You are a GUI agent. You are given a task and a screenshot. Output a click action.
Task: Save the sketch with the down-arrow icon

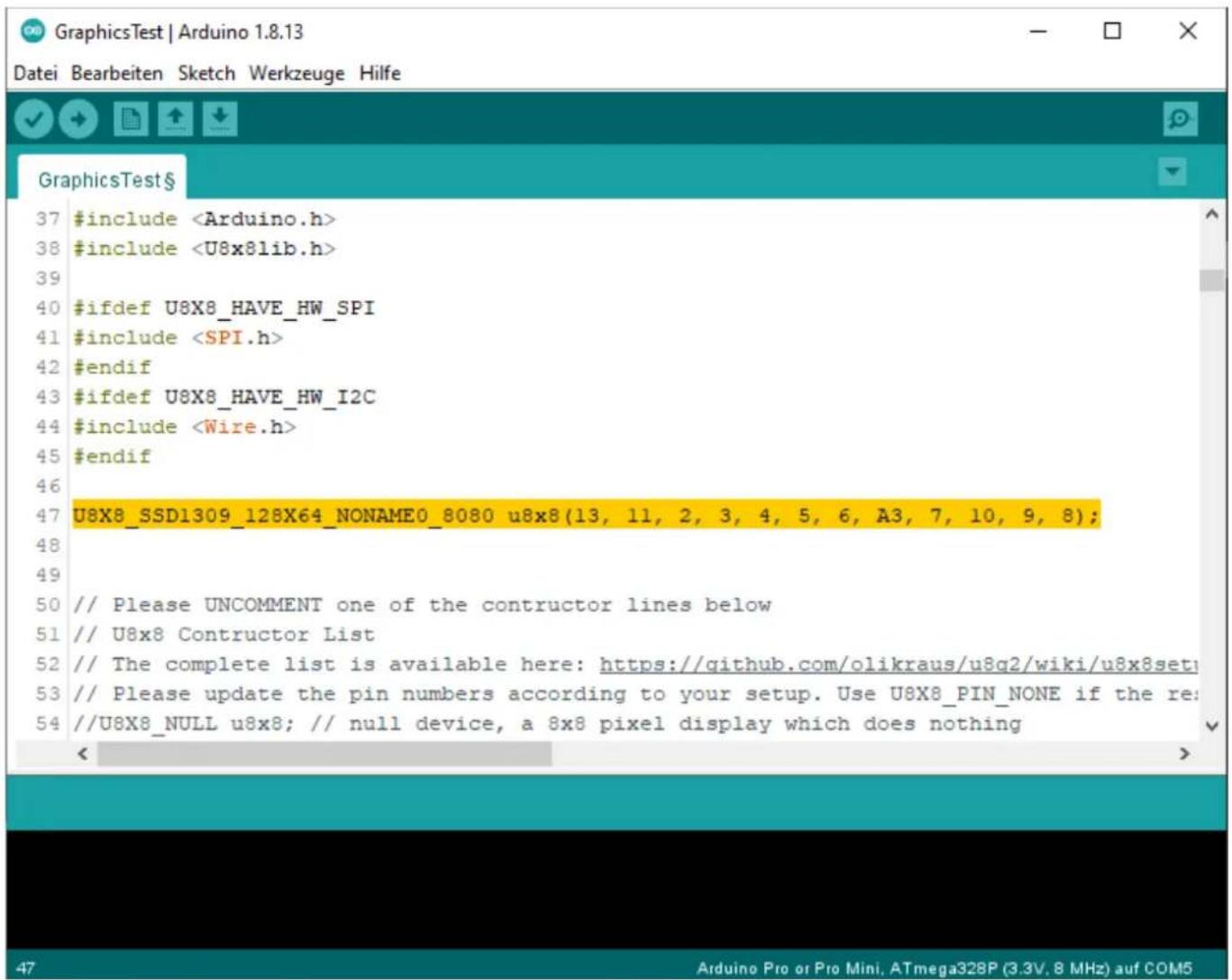220,119
